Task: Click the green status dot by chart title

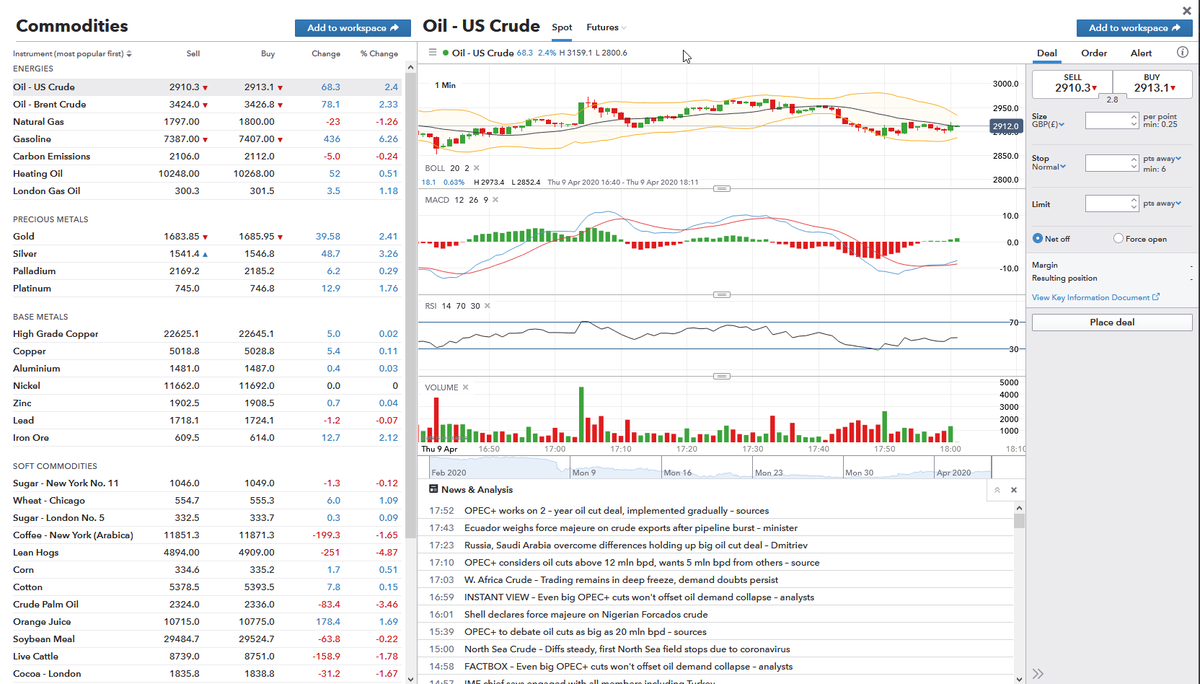Action: click(x=445, y=52)
